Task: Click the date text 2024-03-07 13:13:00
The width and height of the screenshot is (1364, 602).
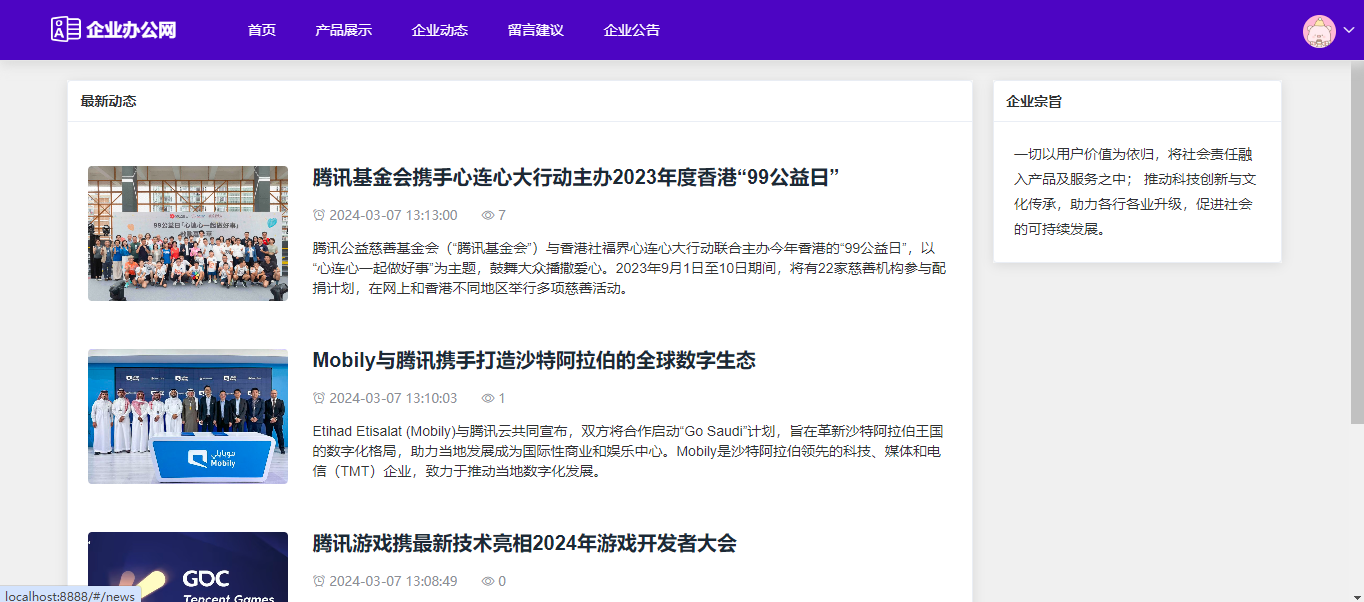Action: pos(393,215)
